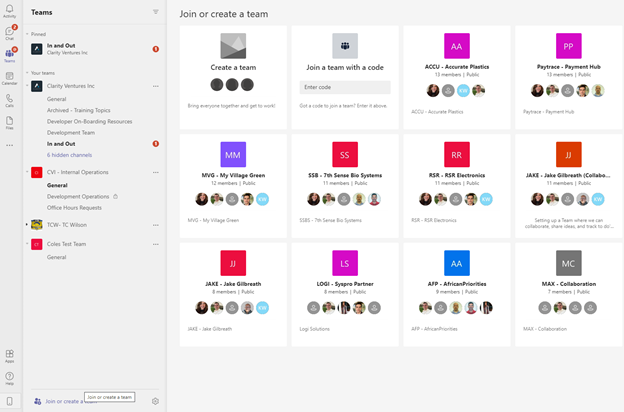624x412 pixels.
Task: Show more apps ellipsis in the sidebar
Action: [x=10, y=145]
